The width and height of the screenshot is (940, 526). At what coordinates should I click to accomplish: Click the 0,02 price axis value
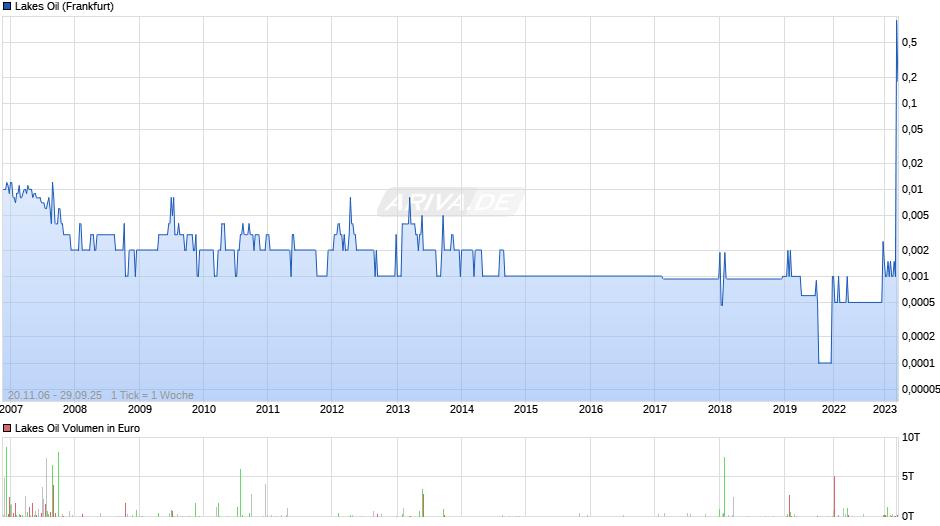(912, 163)
